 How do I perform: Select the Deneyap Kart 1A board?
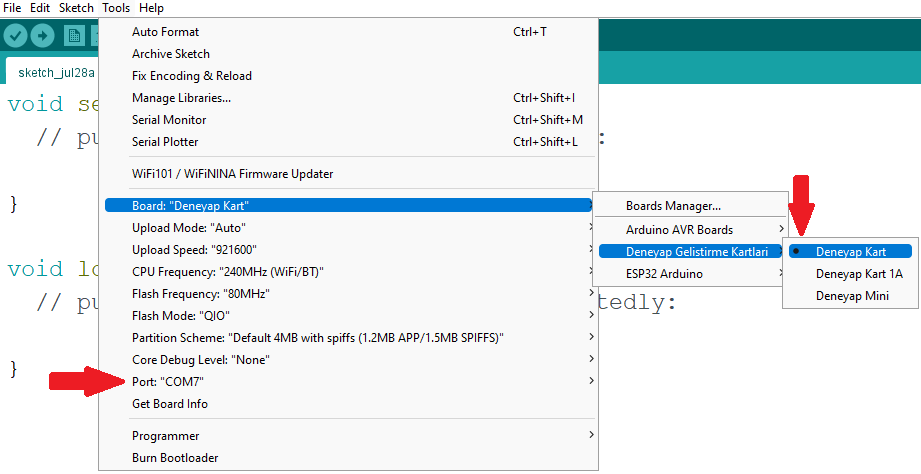(851, 274)
